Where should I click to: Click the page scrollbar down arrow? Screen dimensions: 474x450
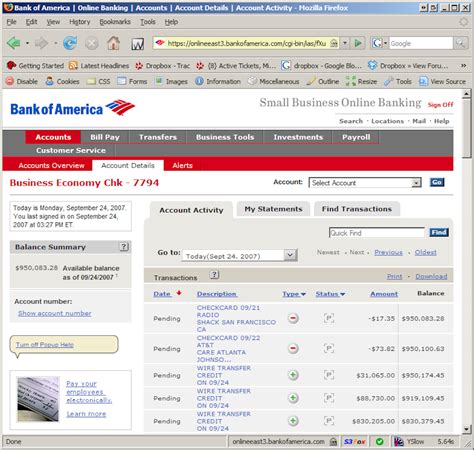coord(467,429)
